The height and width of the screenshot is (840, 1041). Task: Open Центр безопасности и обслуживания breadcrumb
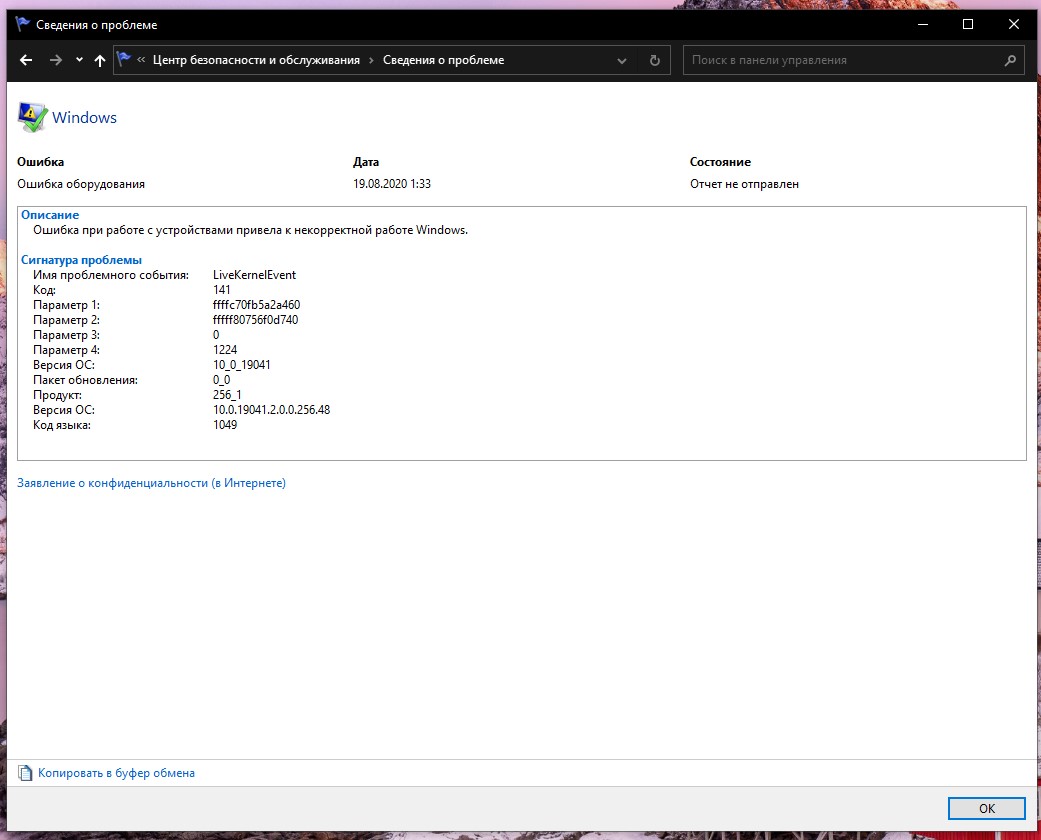(256, 60)
